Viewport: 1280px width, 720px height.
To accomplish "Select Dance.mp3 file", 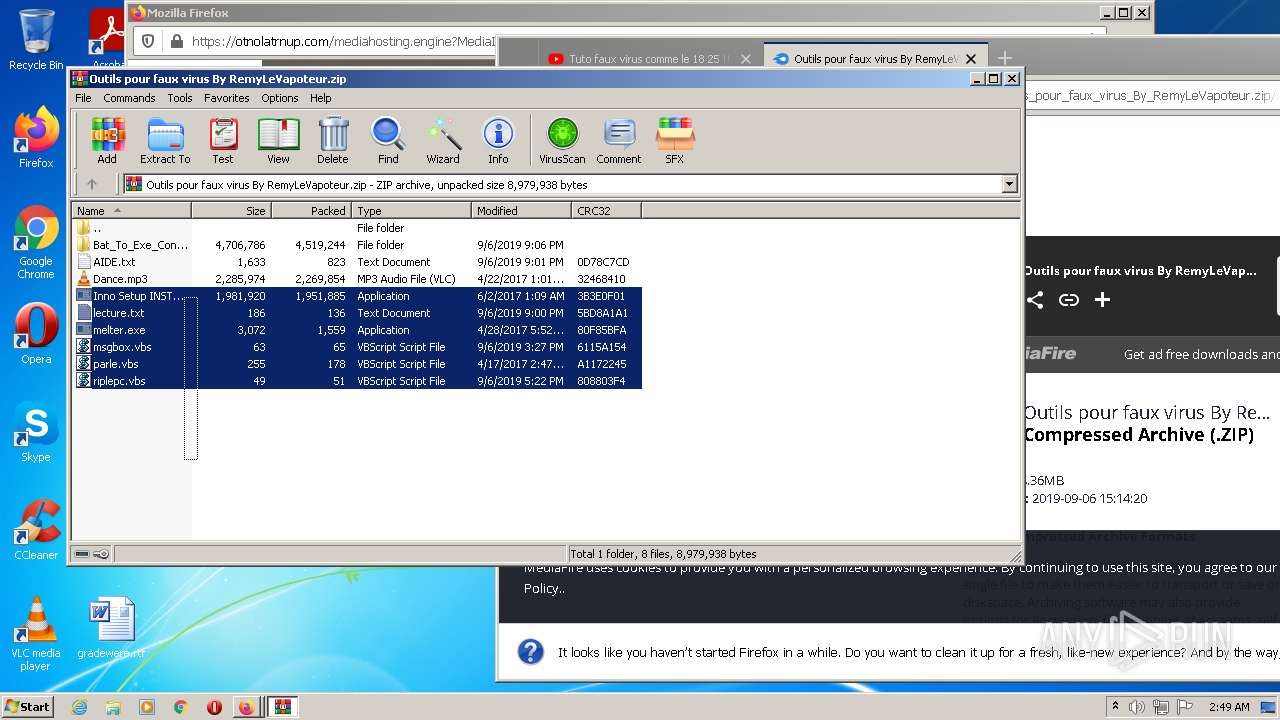I will pos(357,279).
